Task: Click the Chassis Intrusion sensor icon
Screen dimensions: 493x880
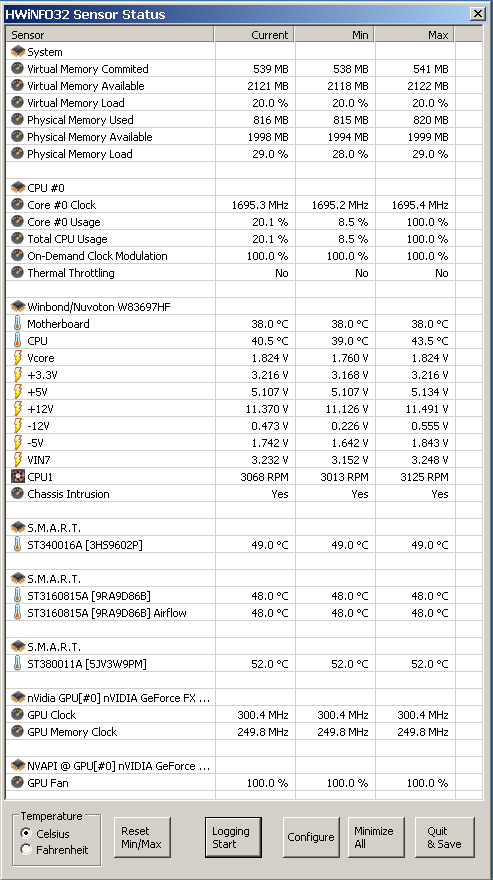Action: [17, 494]
